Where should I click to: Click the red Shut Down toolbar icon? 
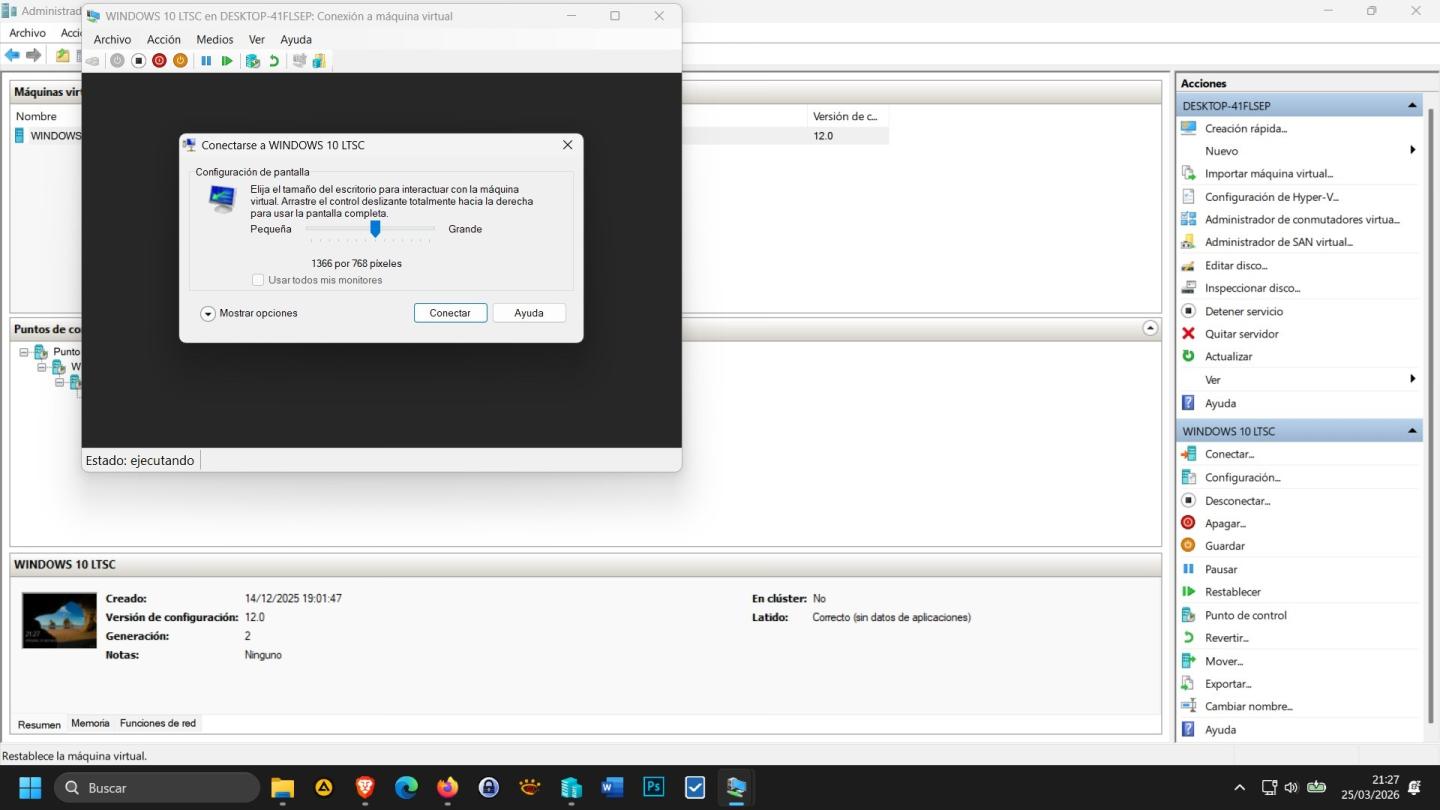pos(159,61)
